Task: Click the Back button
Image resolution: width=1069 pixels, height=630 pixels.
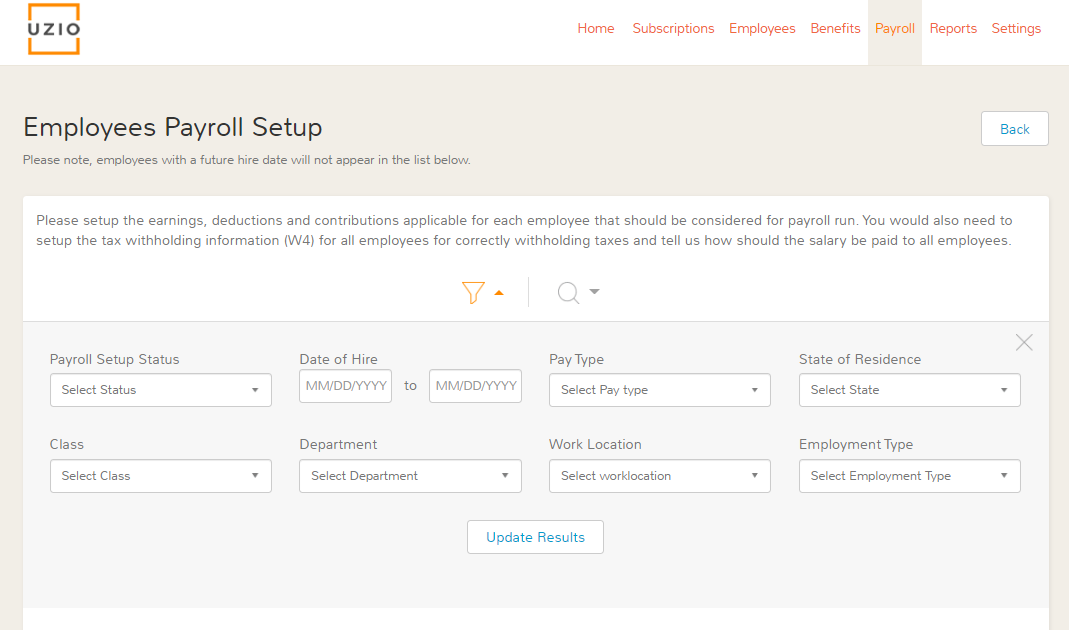Action: [1014, 129]
